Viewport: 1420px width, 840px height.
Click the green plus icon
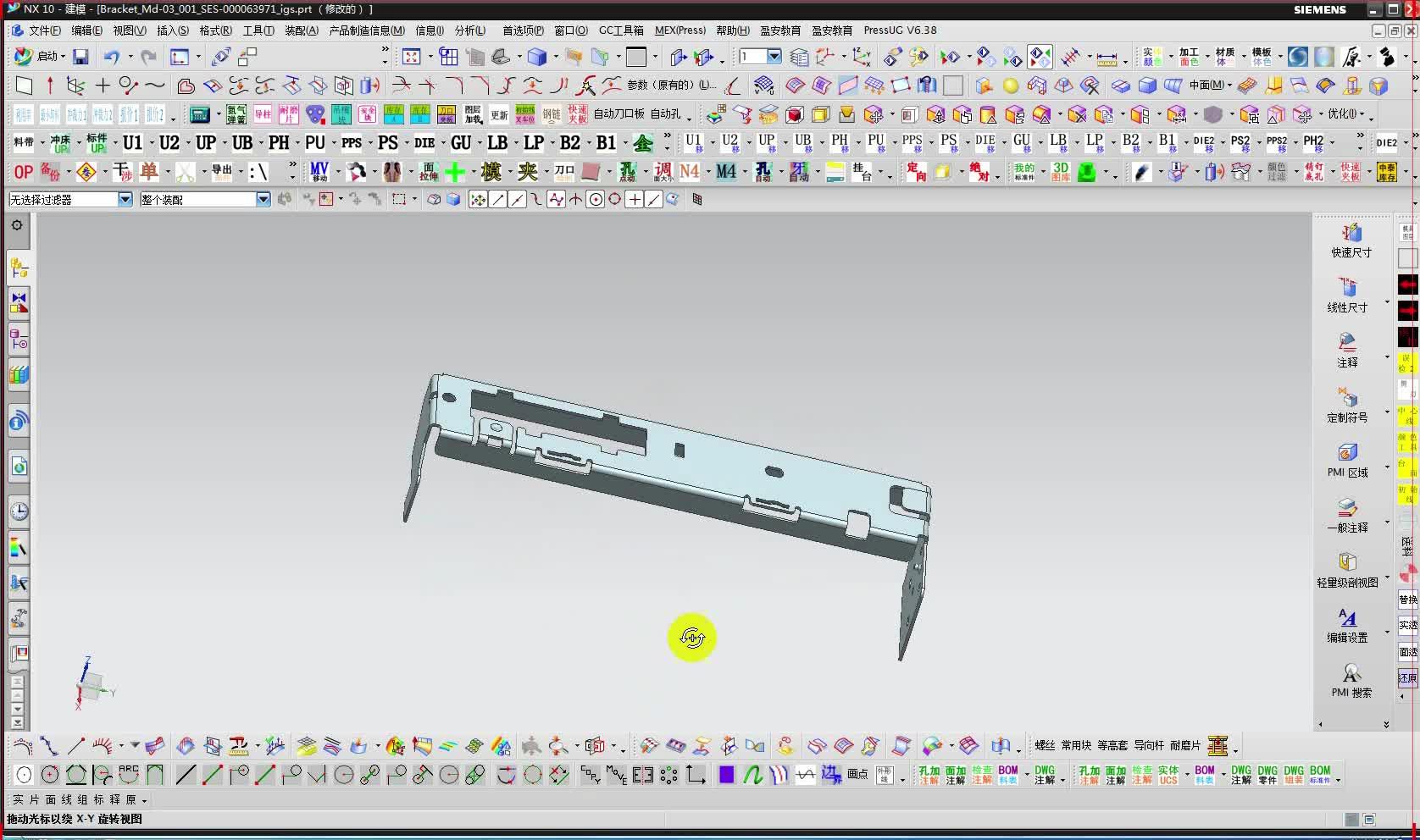455,172
